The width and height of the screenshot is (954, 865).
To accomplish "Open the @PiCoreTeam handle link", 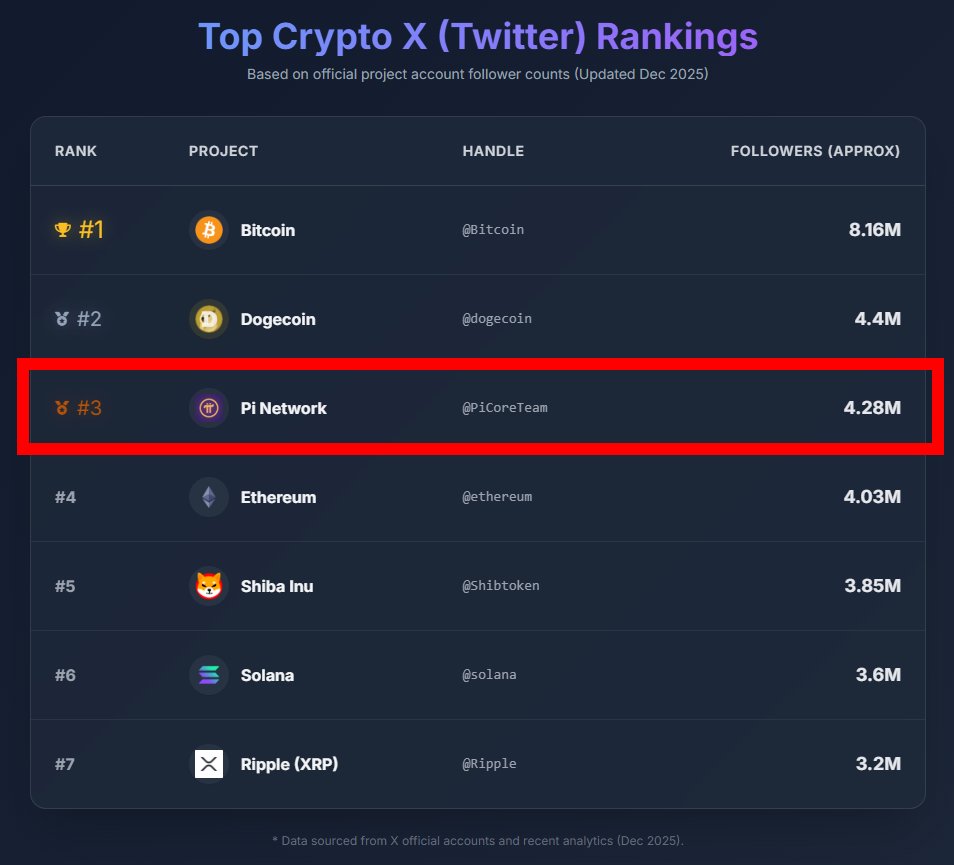I will (505, 408).
